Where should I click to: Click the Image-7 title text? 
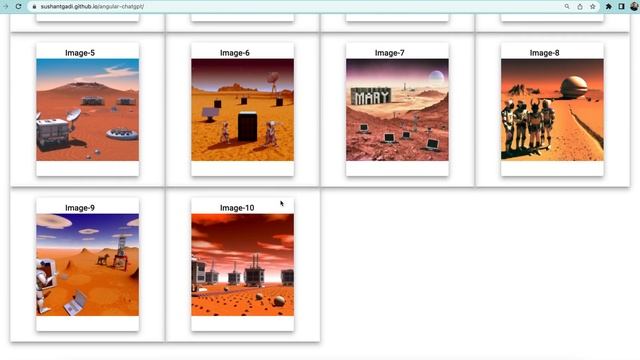click(390, 53)
